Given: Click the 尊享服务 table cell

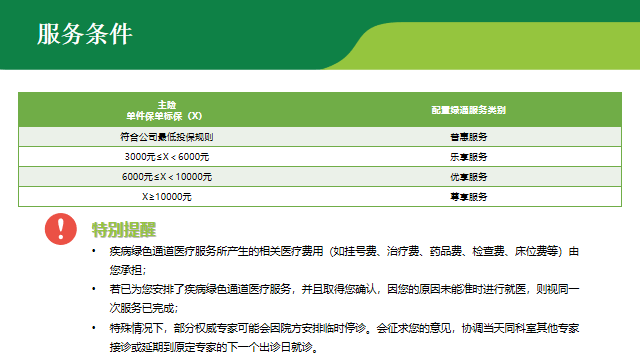Looking at the screenshot, I should pyautogui.click(x=469, y=197).
